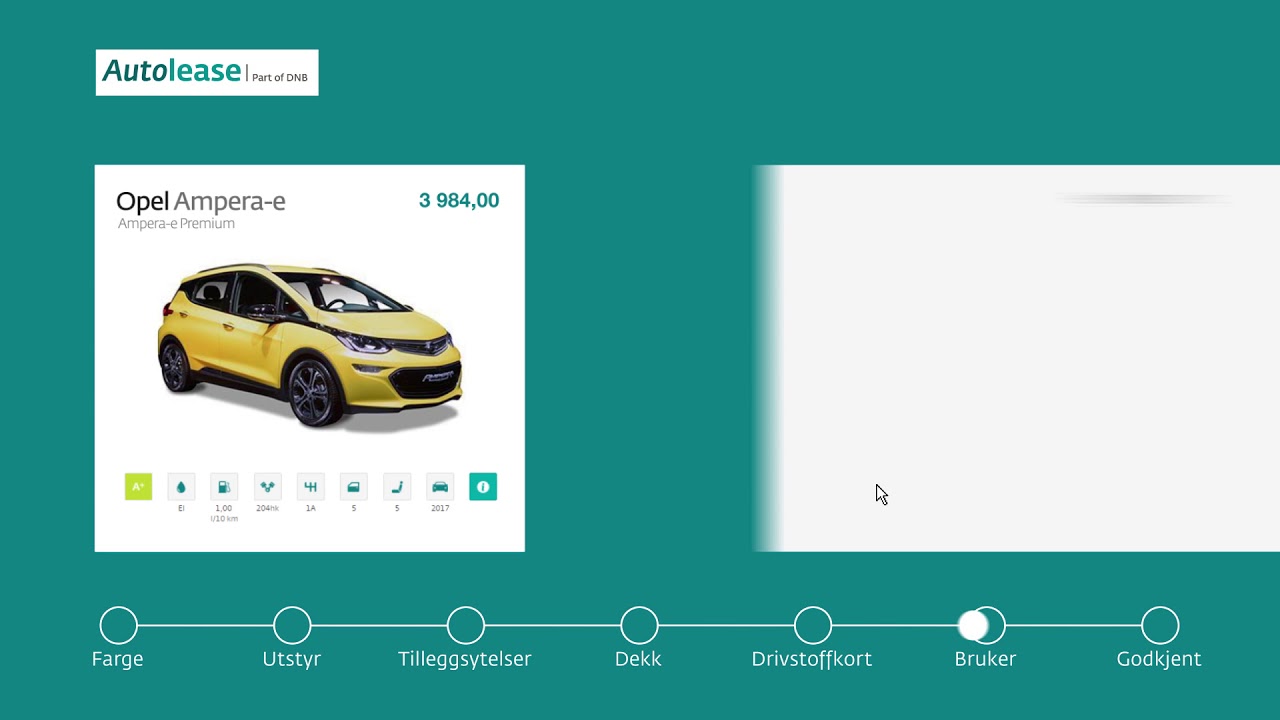The height and width of the screenshot is (720, 1280).
Task: Click the 204hk value text
Action: (x=267, y=508)
